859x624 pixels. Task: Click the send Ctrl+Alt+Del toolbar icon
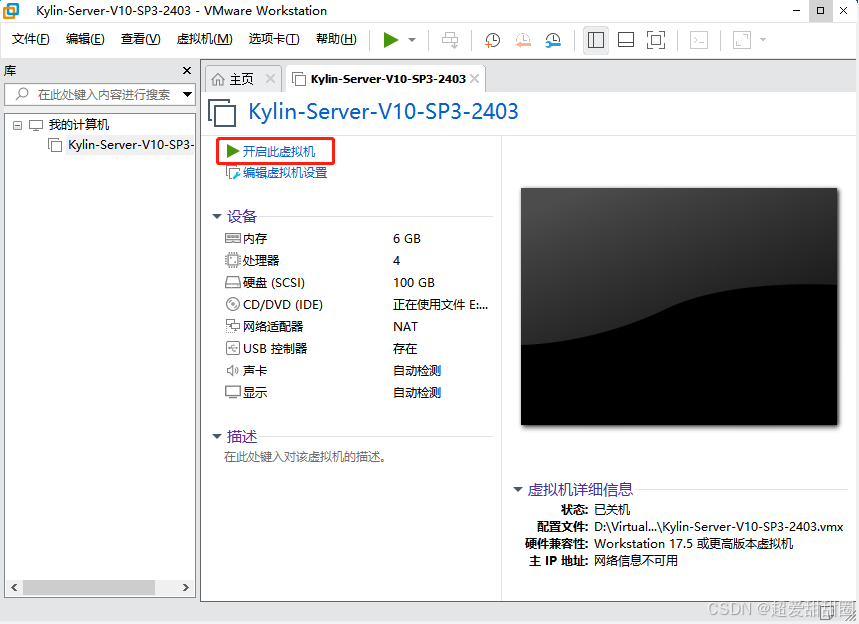pyautogui.click(x=450, y=40)
